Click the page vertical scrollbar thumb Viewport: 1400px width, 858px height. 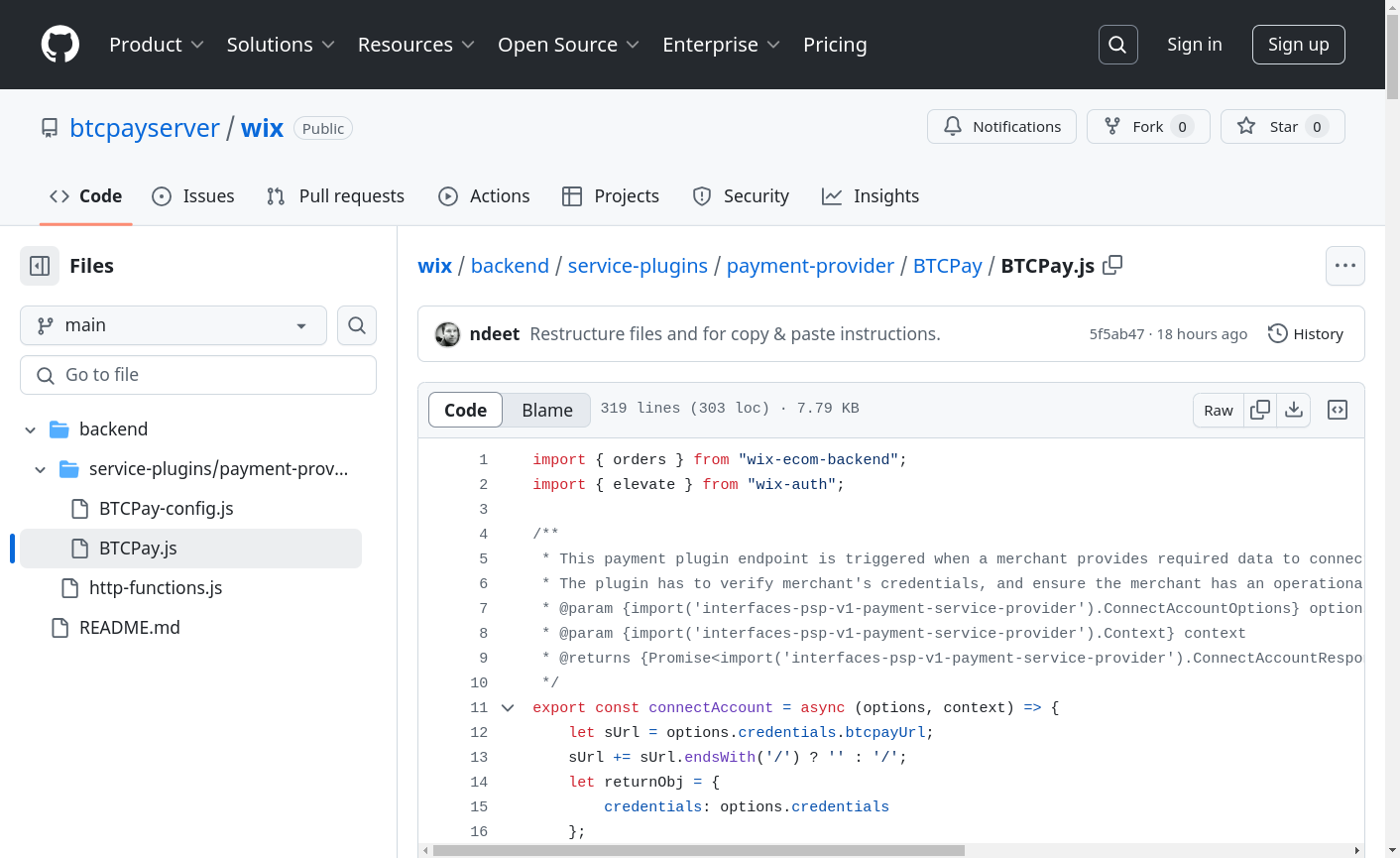point(1392,57)
